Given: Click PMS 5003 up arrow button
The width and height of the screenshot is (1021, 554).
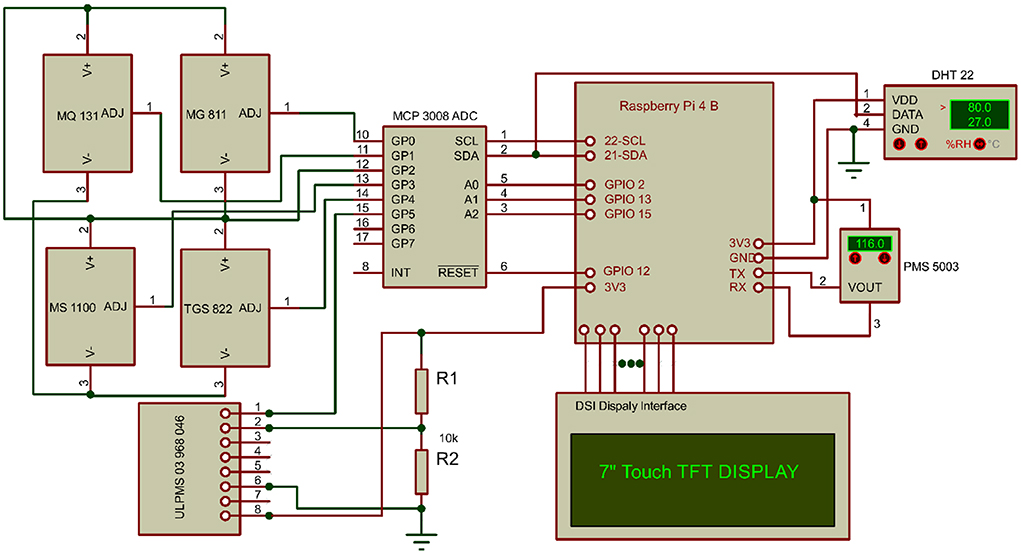Looking at the screenshot, I should tap(856, 258).
